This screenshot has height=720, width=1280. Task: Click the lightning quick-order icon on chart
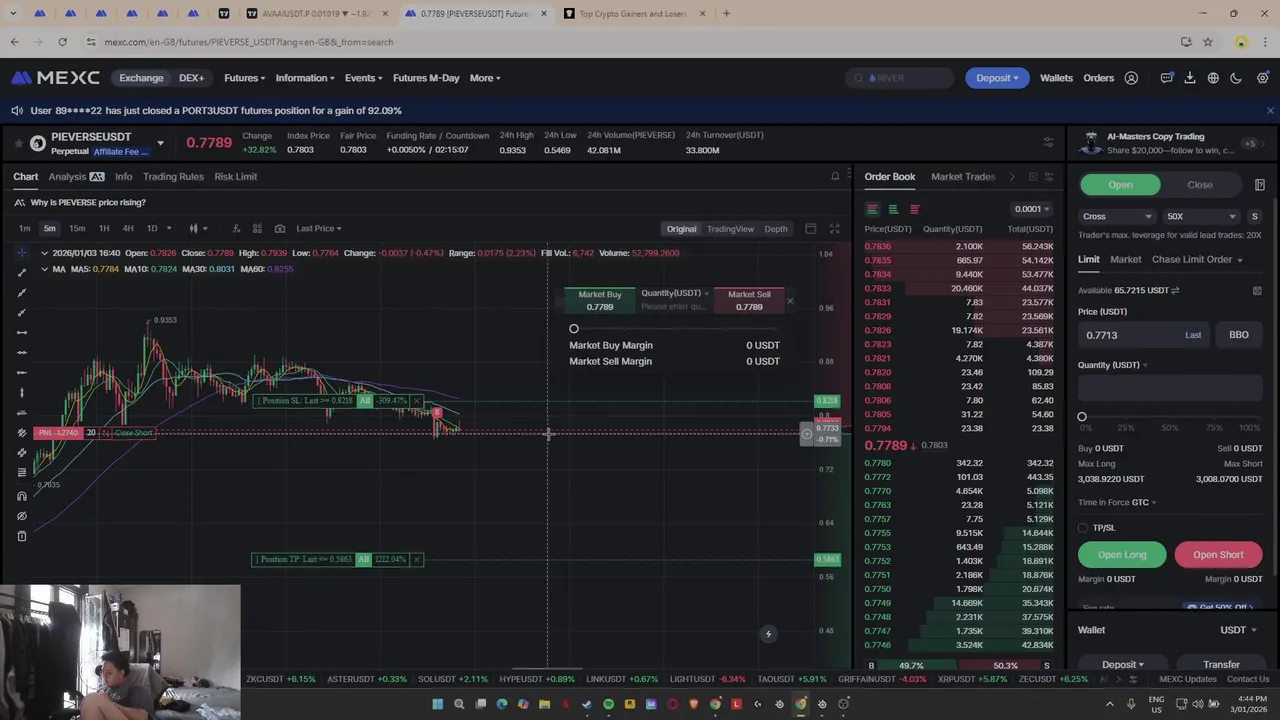[768, 633]
